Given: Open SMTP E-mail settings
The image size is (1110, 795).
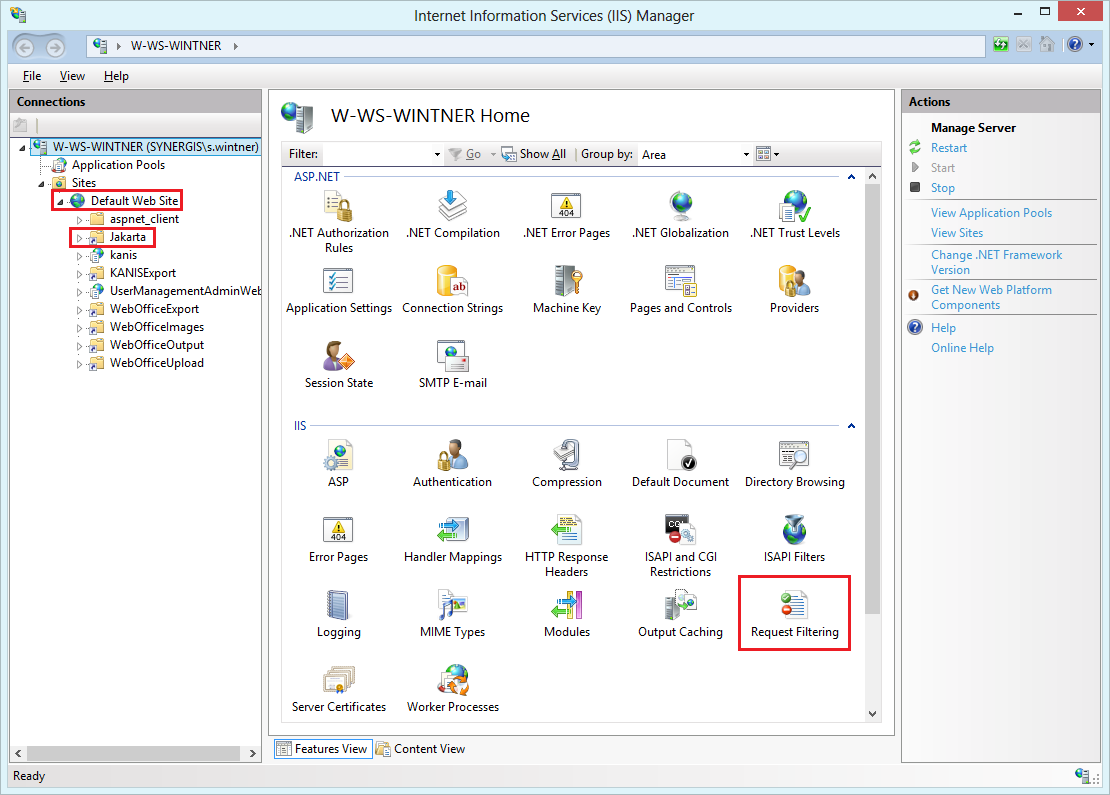Looking at the screenshot, I should pyautogui.click(x=452, y=363).
